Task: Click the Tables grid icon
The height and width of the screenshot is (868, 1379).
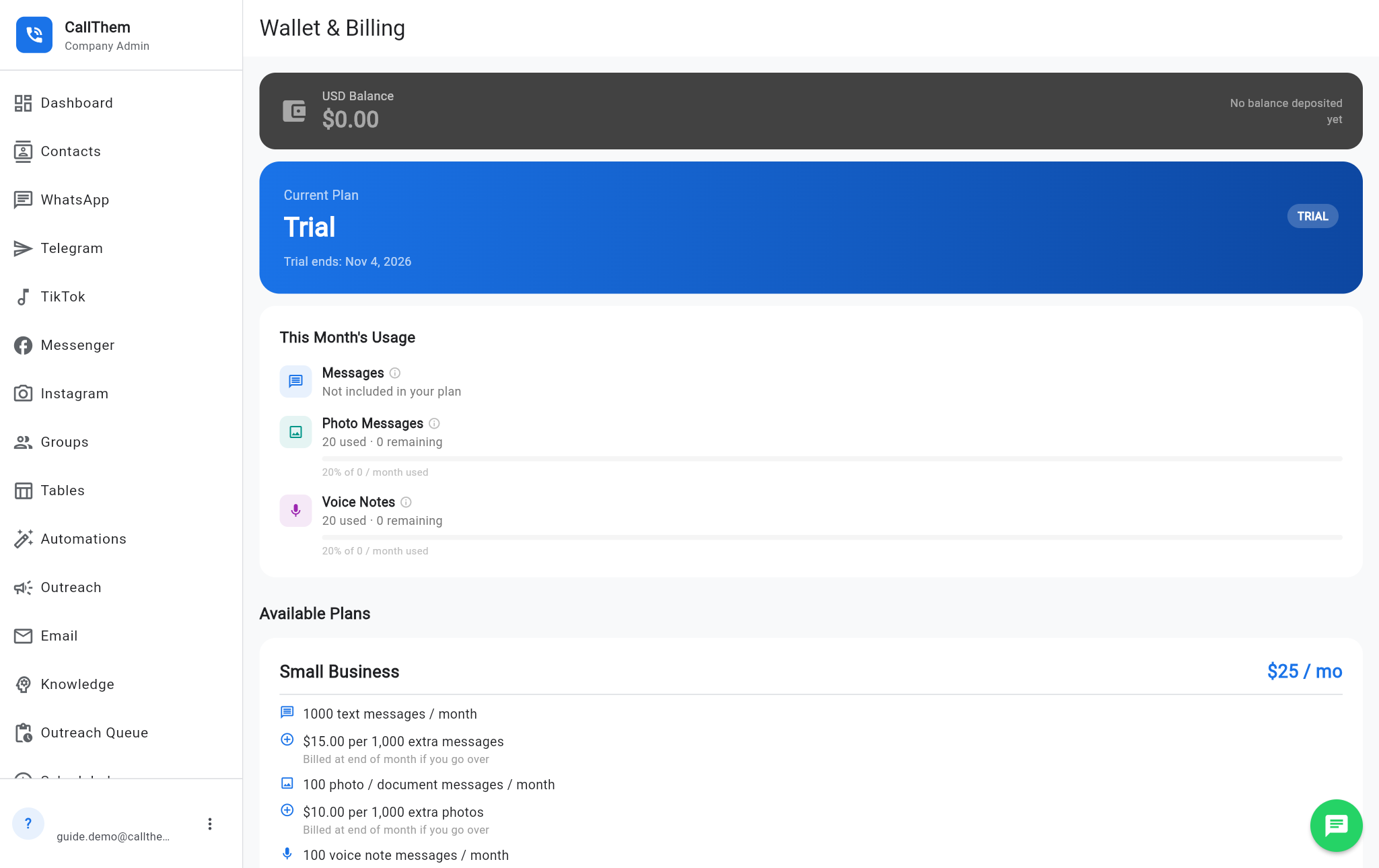Action: [x=23, y=491]
